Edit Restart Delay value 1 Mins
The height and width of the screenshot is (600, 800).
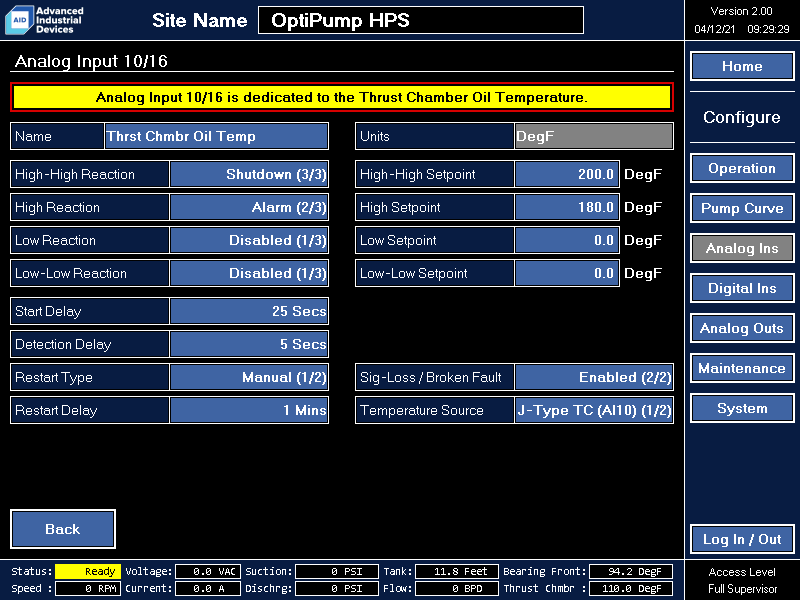[249, 410]
